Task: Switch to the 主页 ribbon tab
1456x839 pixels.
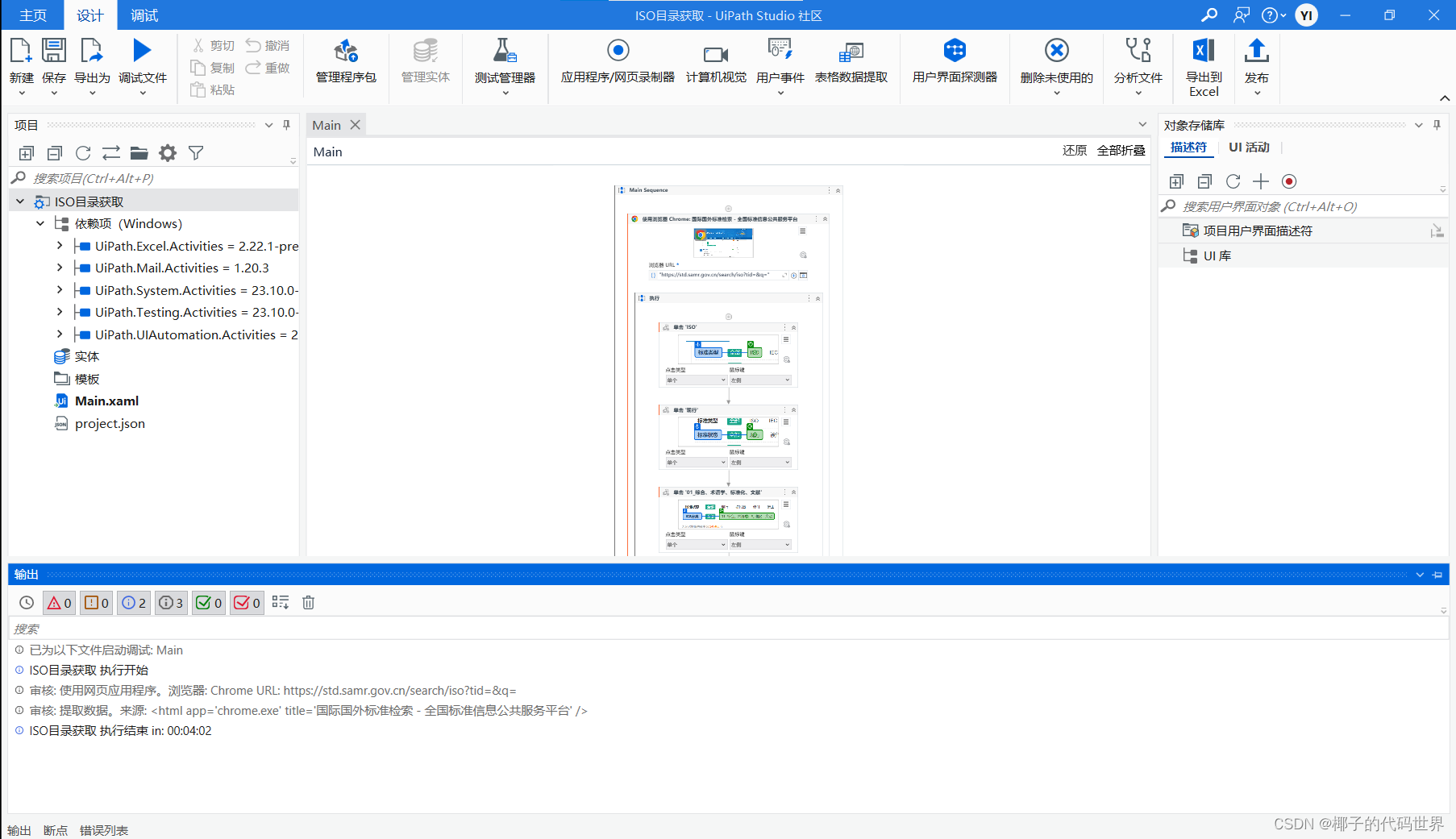Action: click(x=33, y=15)
